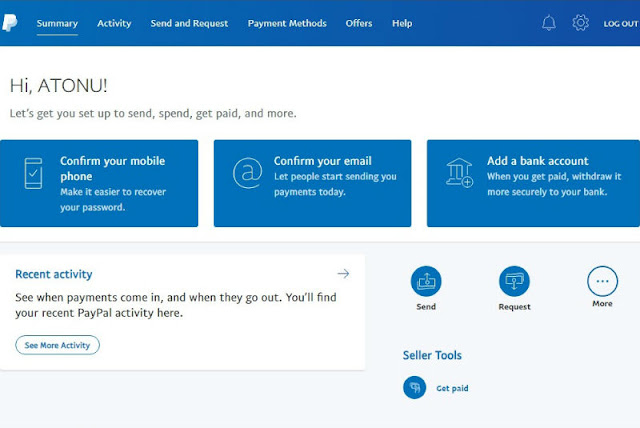Open Confirm your mobile phone card
Viewport: 640px width, 428px height.
pos(99,183)
